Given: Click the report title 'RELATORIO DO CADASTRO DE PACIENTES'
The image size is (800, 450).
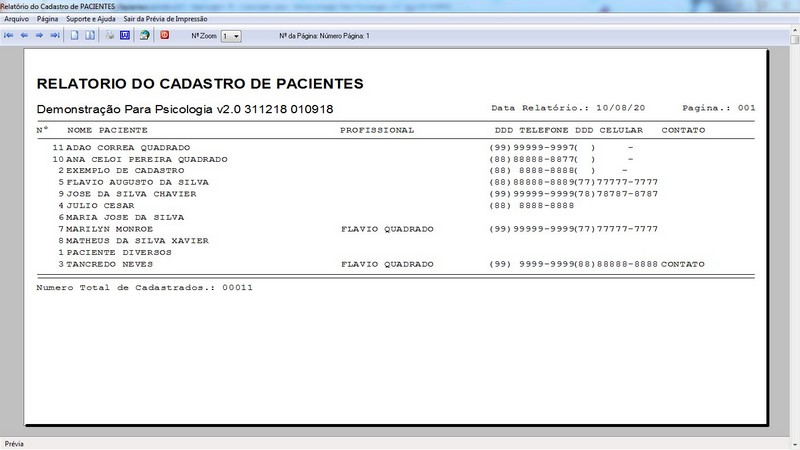Looking at the screenshot, I should (200, 84).
